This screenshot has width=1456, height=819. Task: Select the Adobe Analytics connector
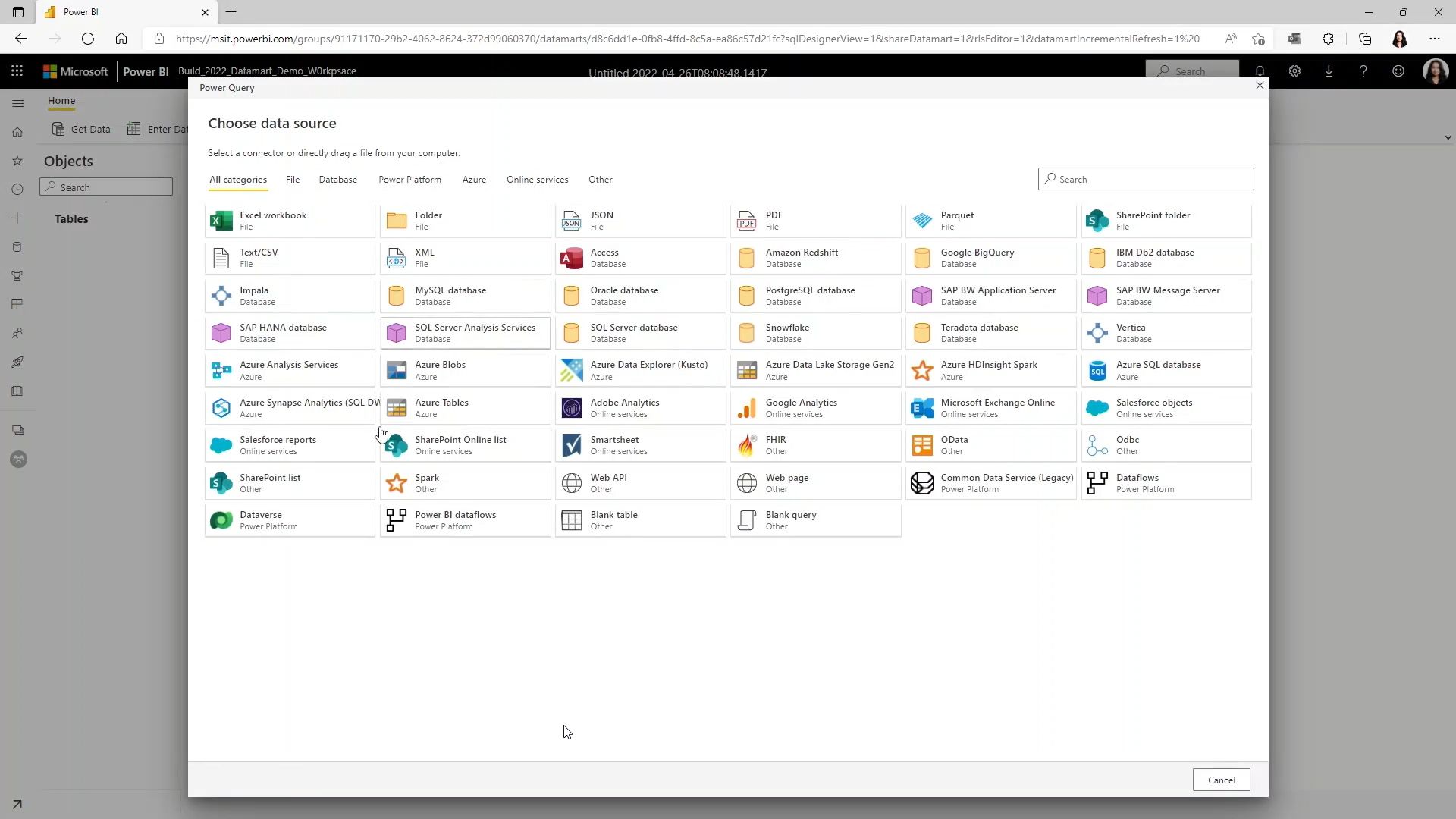640,408
